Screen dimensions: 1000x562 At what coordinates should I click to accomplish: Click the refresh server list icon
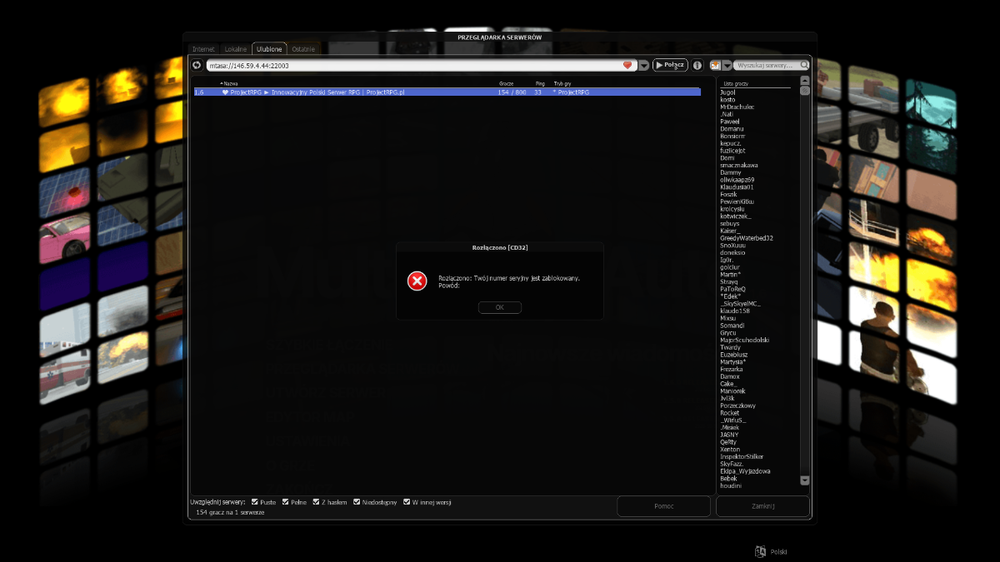(197, 65)
